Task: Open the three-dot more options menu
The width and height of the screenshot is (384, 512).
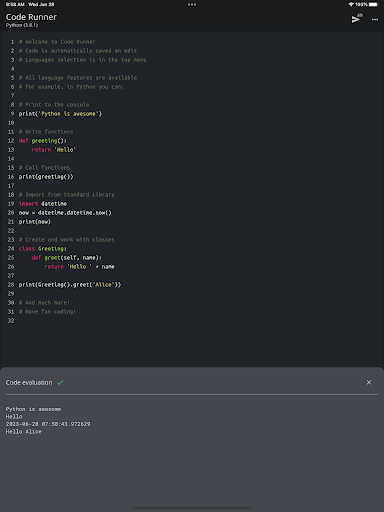Action: coord(375,19)
